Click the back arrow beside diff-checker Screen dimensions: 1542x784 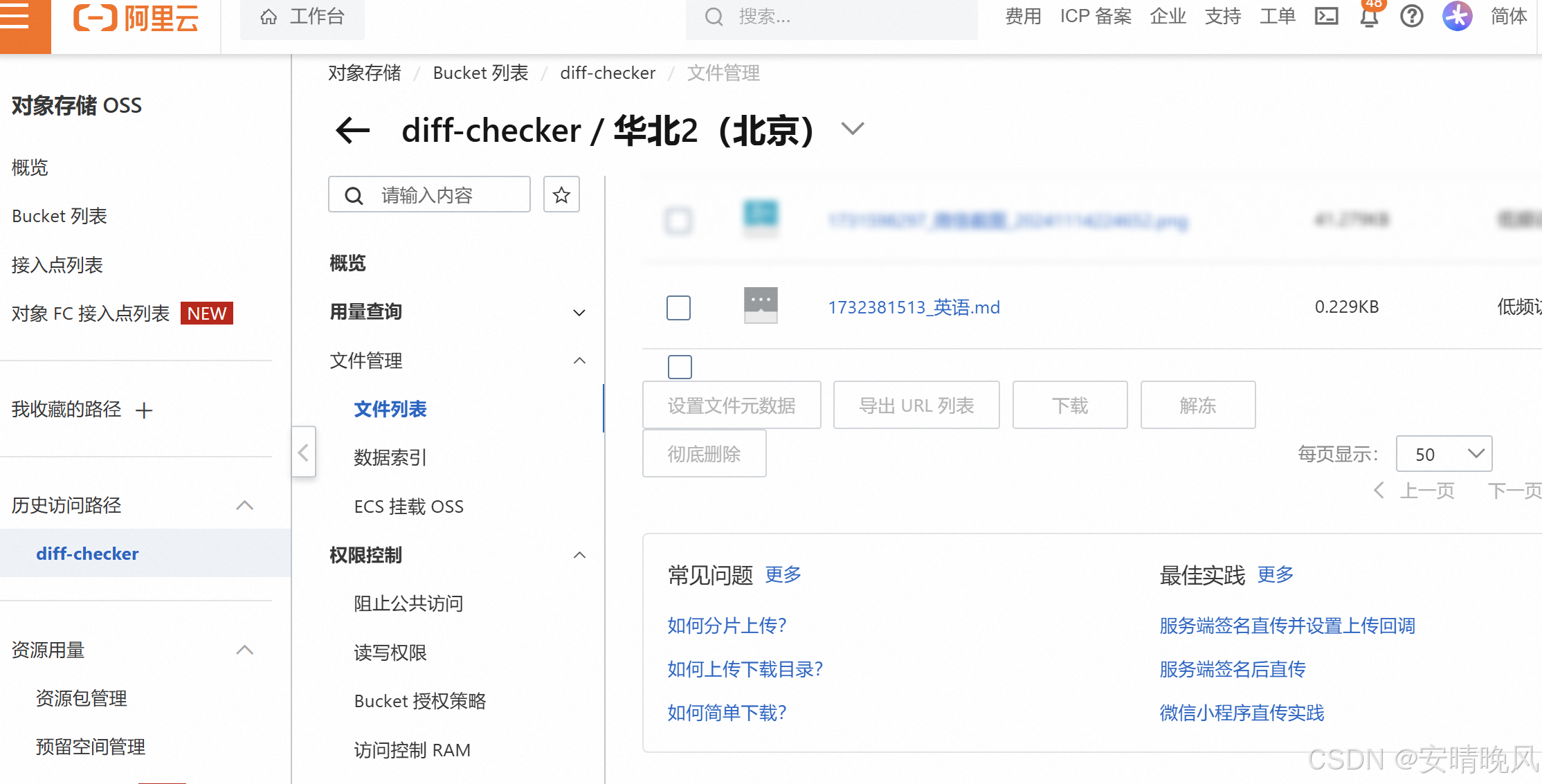tap(353, 130)
